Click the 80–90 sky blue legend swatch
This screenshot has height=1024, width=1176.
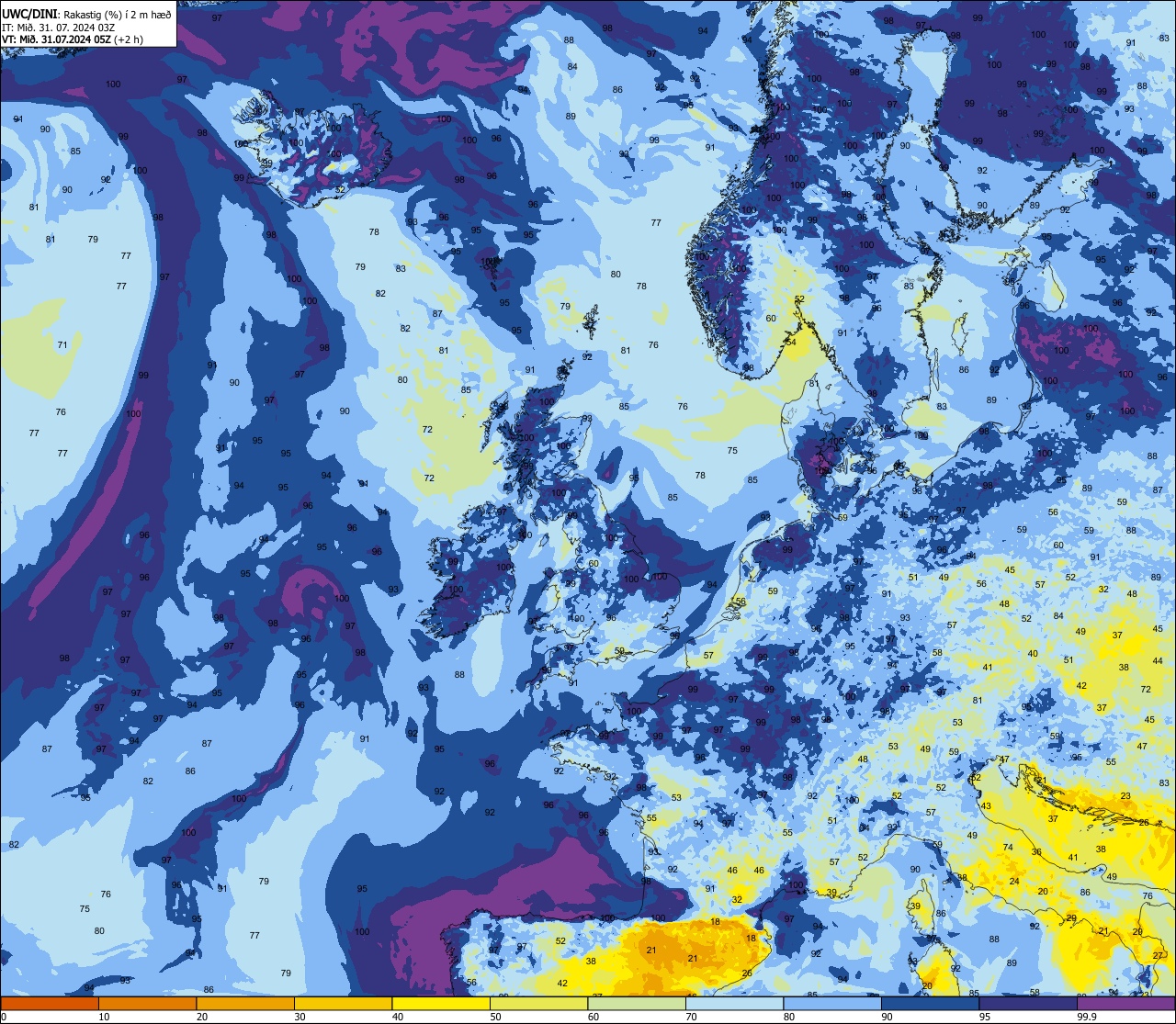pos(832,1003)
